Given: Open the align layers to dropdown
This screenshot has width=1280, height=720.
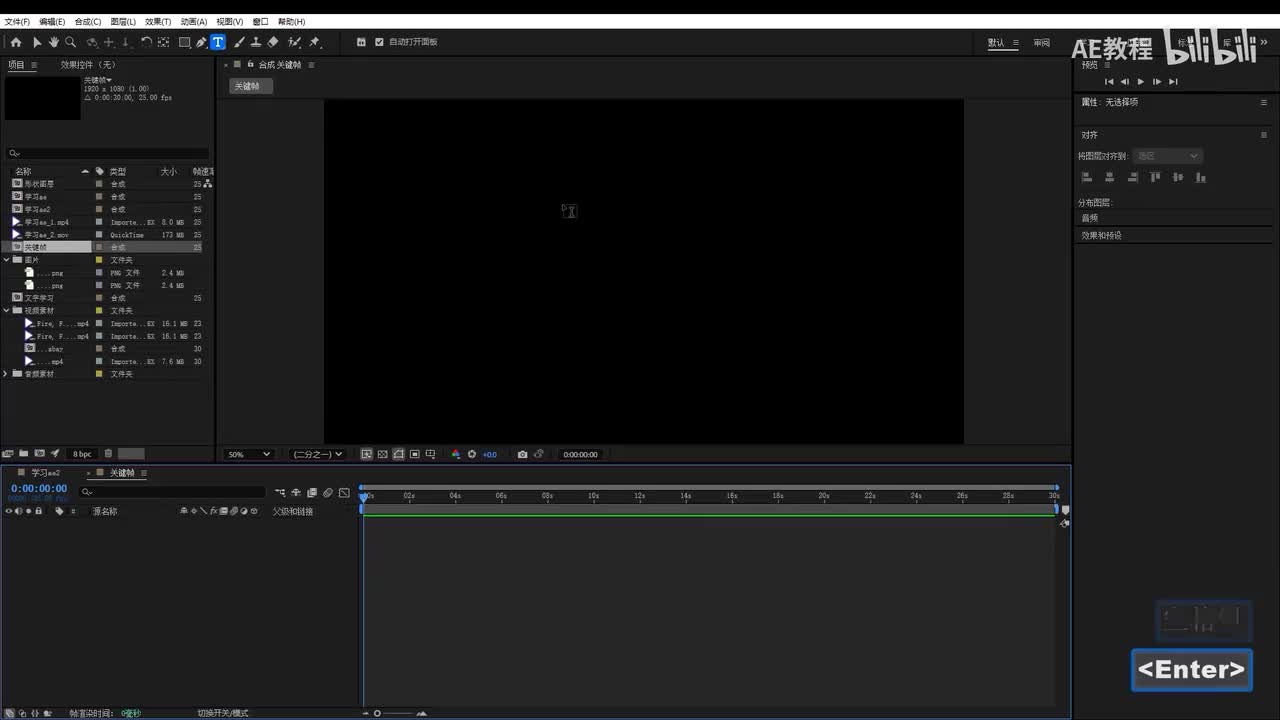Looking at the screenshot, I should click(x=1167, y=156).
